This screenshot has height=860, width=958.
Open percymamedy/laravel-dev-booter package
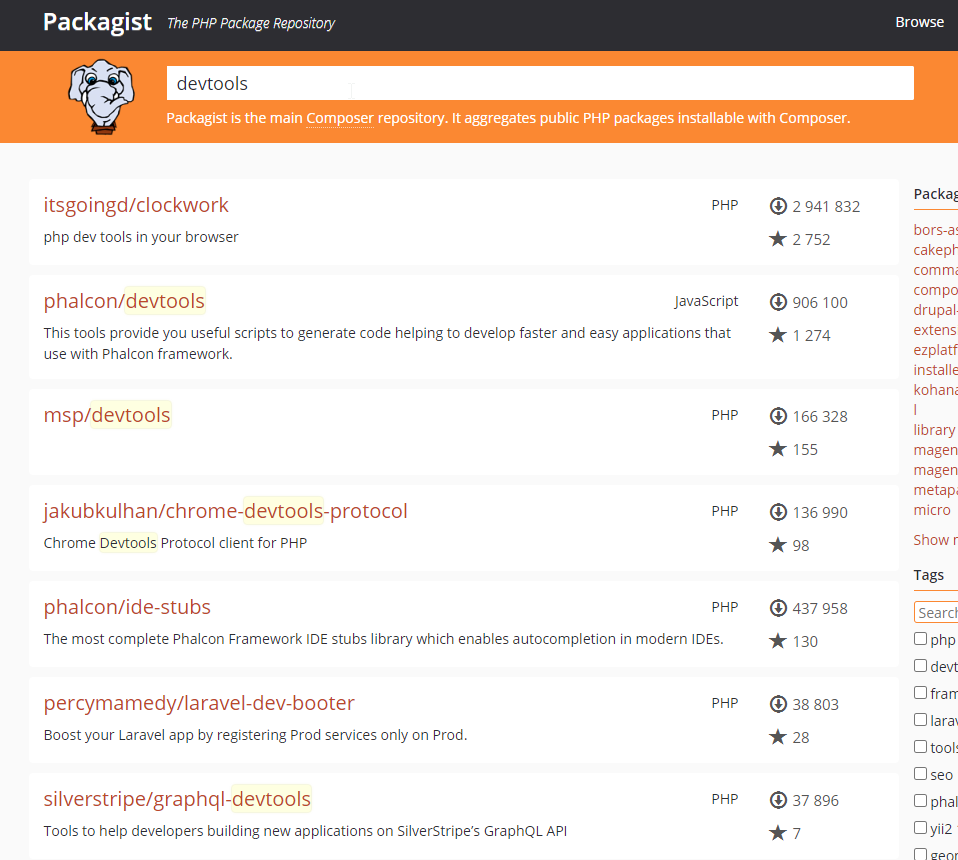click(199, 703)
